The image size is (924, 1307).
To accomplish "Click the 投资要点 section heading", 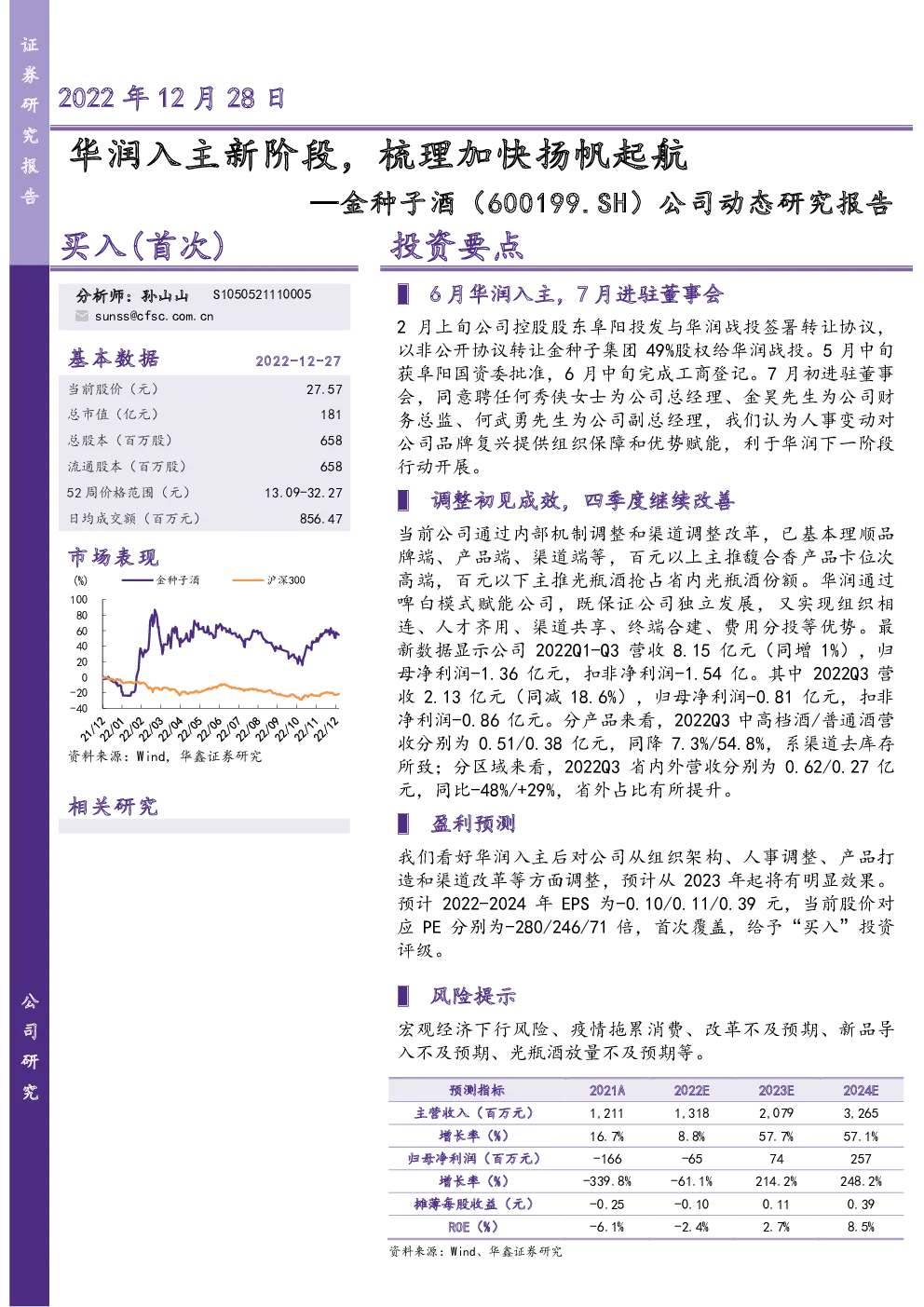I will click(x=457, y=246).
